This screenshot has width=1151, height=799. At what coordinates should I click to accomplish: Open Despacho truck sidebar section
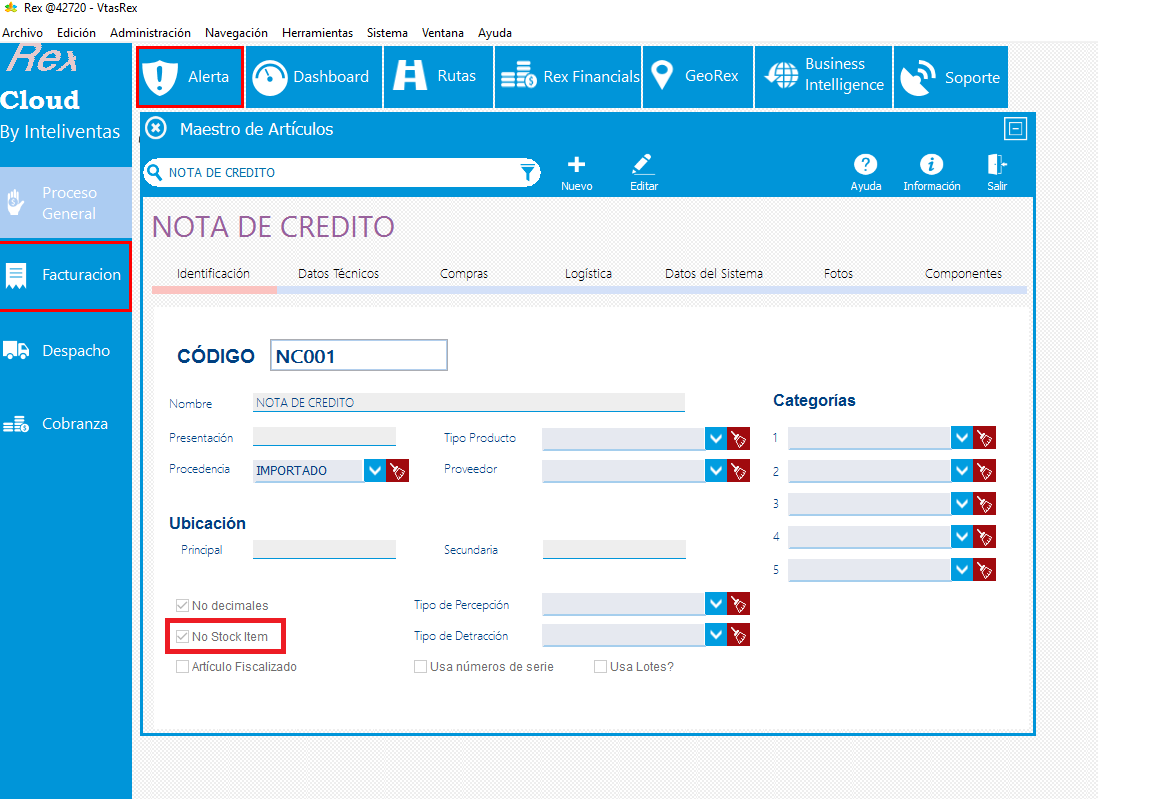pyautogui.click(x=66, y=350)
